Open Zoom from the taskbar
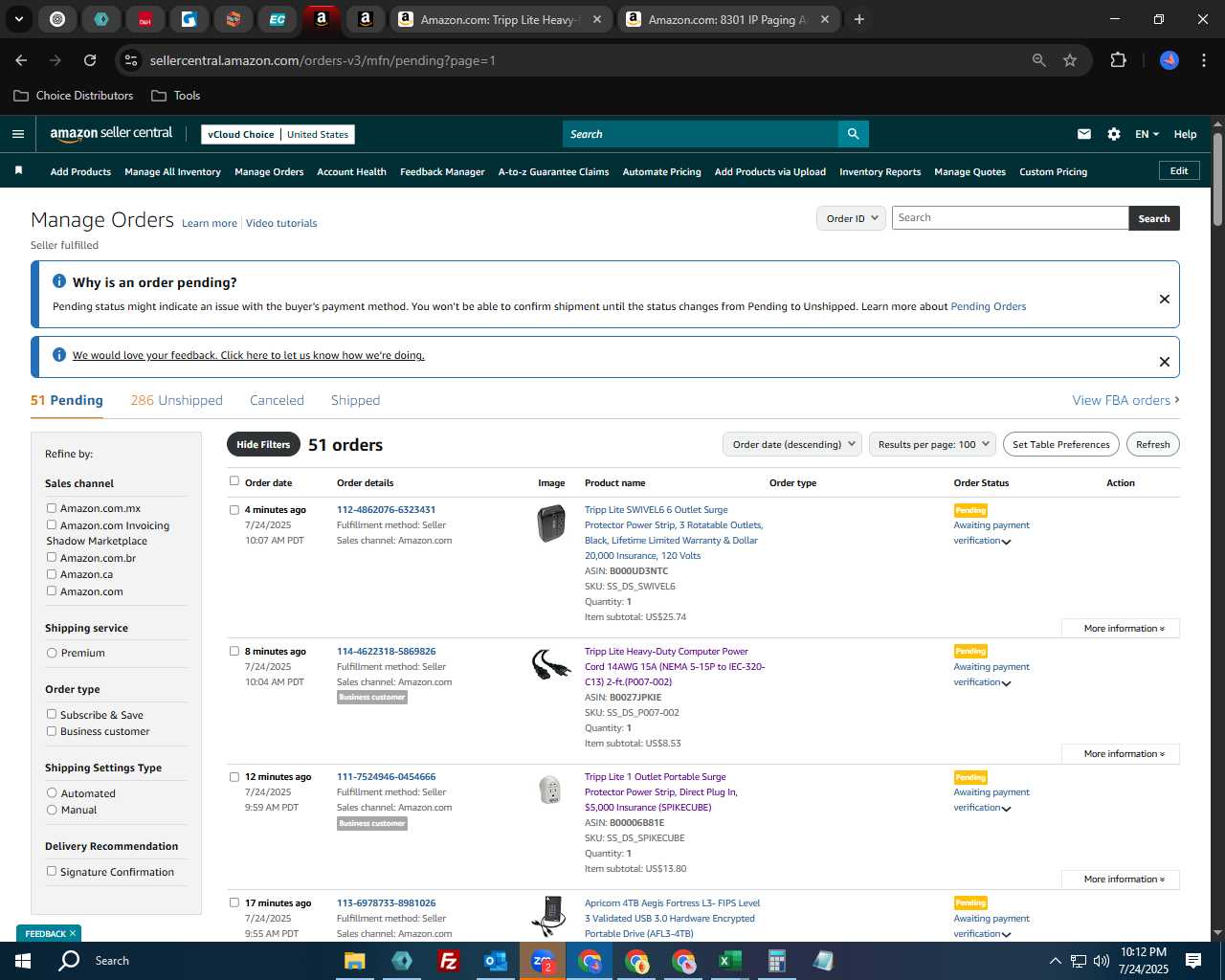 pyautogui.click(x=542, y=961)
